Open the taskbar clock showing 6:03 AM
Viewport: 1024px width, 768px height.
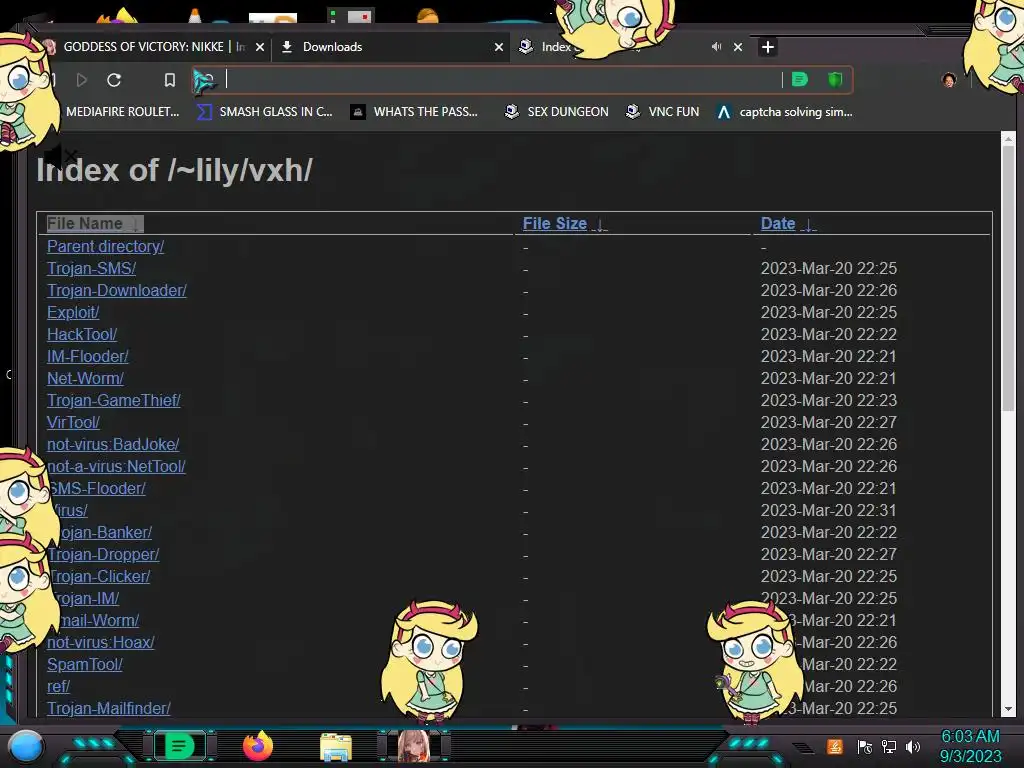pyautogui.click(x=970, y=746)
